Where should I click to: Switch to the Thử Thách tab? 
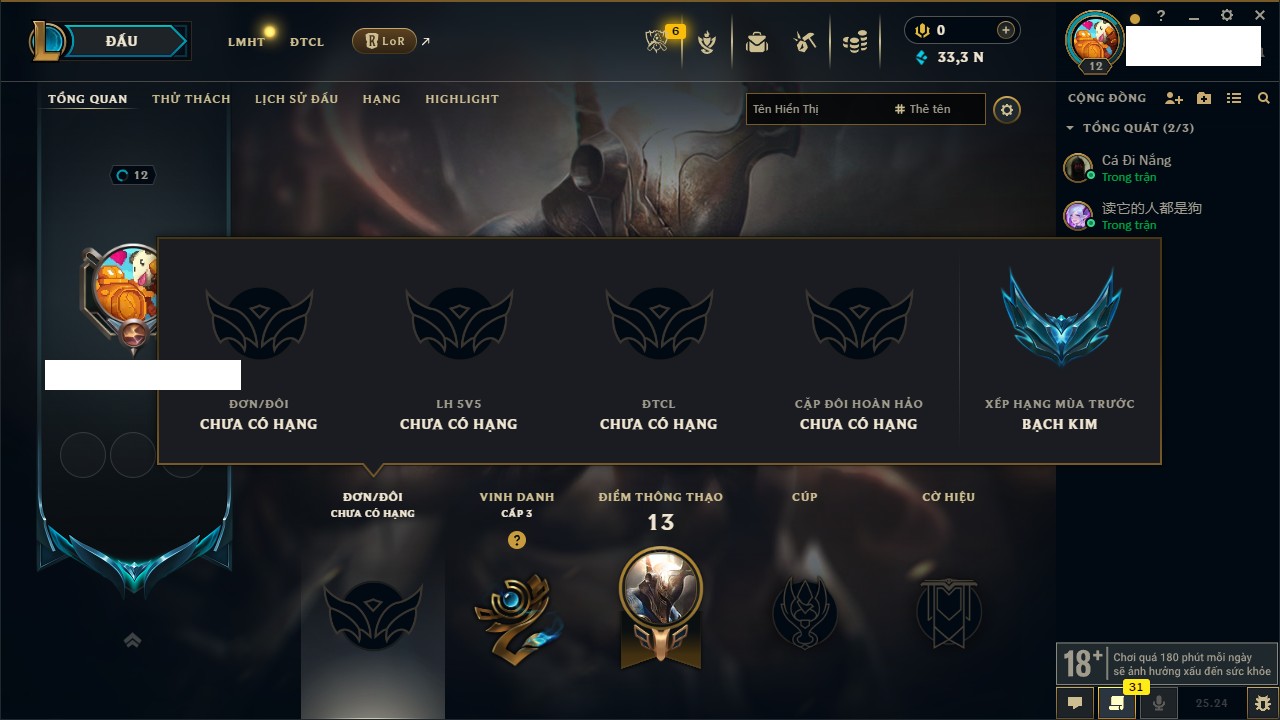191,99
